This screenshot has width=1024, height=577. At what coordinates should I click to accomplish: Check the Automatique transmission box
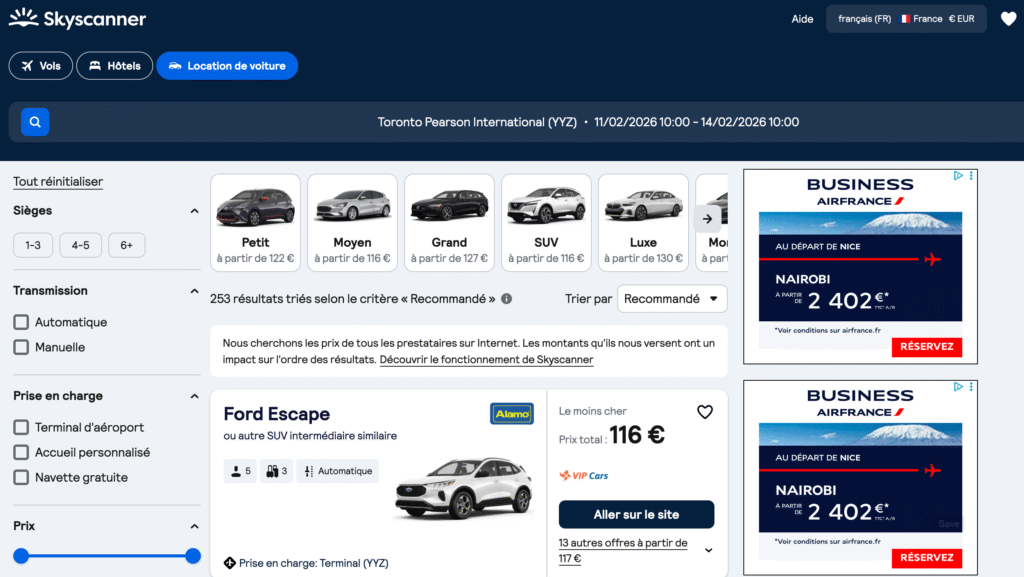tap(21, 322)
